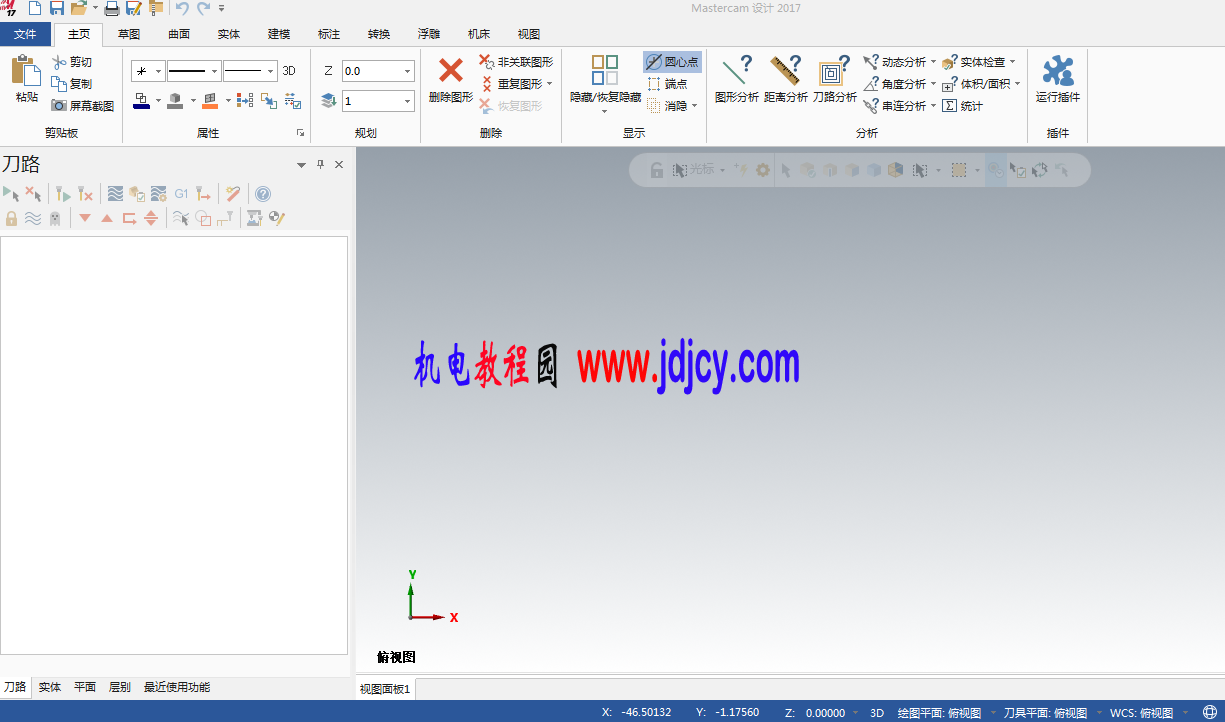Click the 刀路分析 icon
Screen dimensions: 1225x722
pyautogui.click(x=834, y=70)
